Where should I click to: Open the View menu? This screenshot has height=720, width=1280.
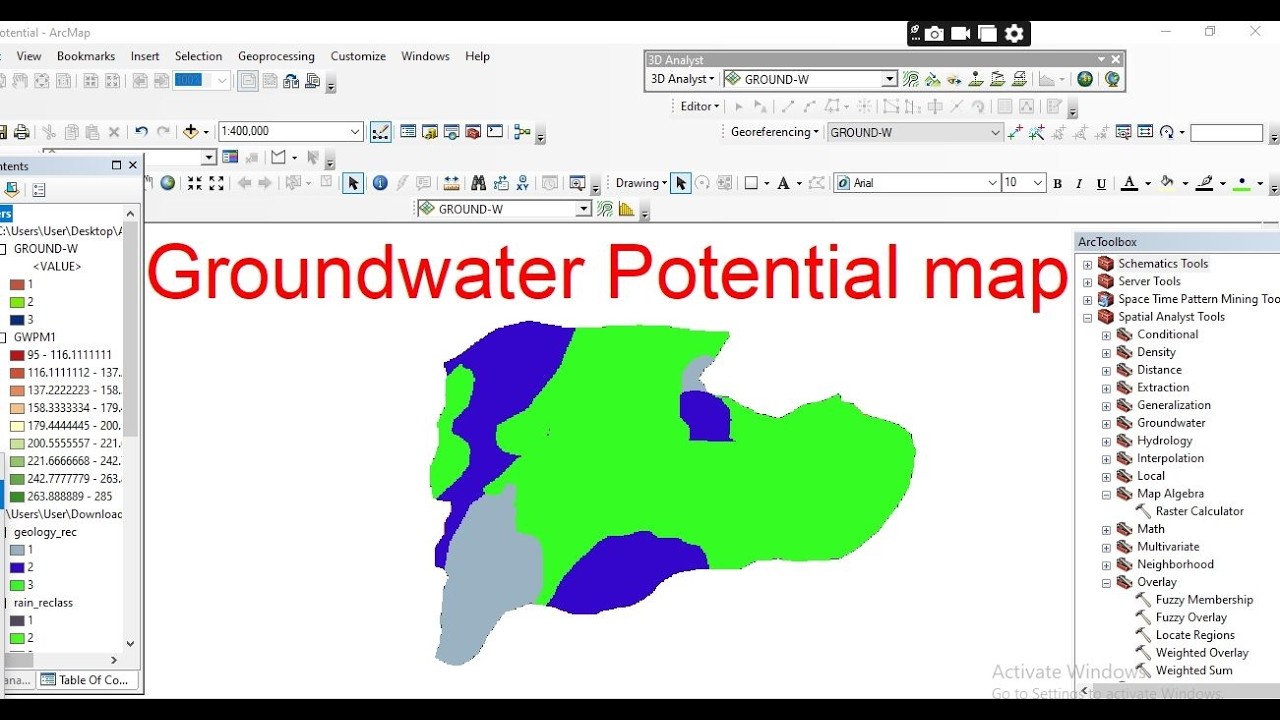[x=29, y=56]
